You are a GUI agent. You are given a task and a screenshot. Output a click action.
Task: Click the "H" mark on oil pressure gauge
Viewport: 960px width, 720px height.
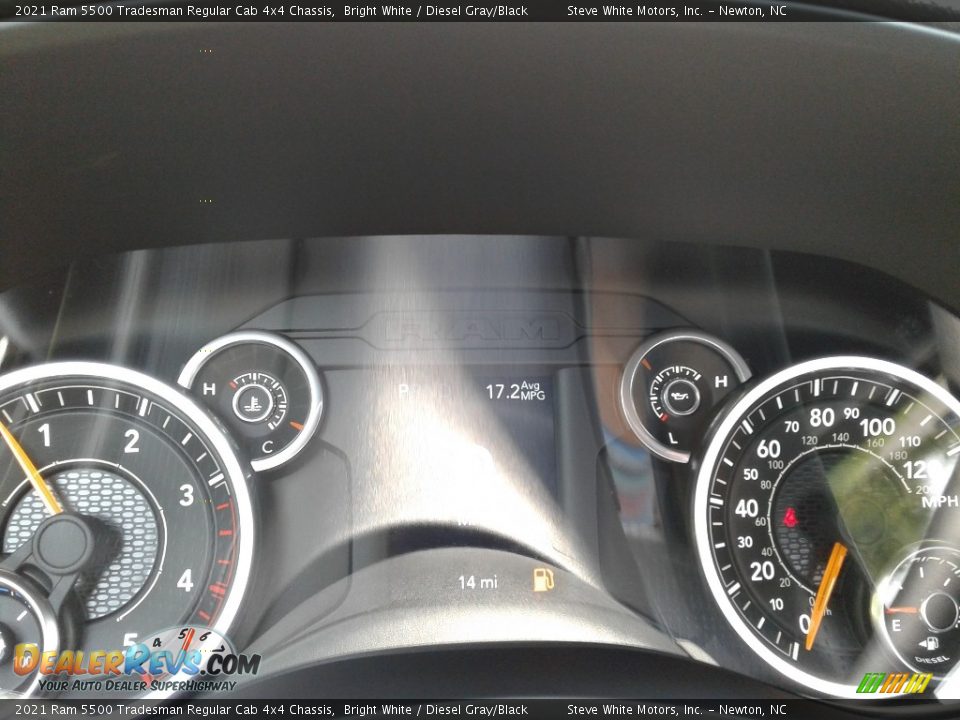pos(721,382)
